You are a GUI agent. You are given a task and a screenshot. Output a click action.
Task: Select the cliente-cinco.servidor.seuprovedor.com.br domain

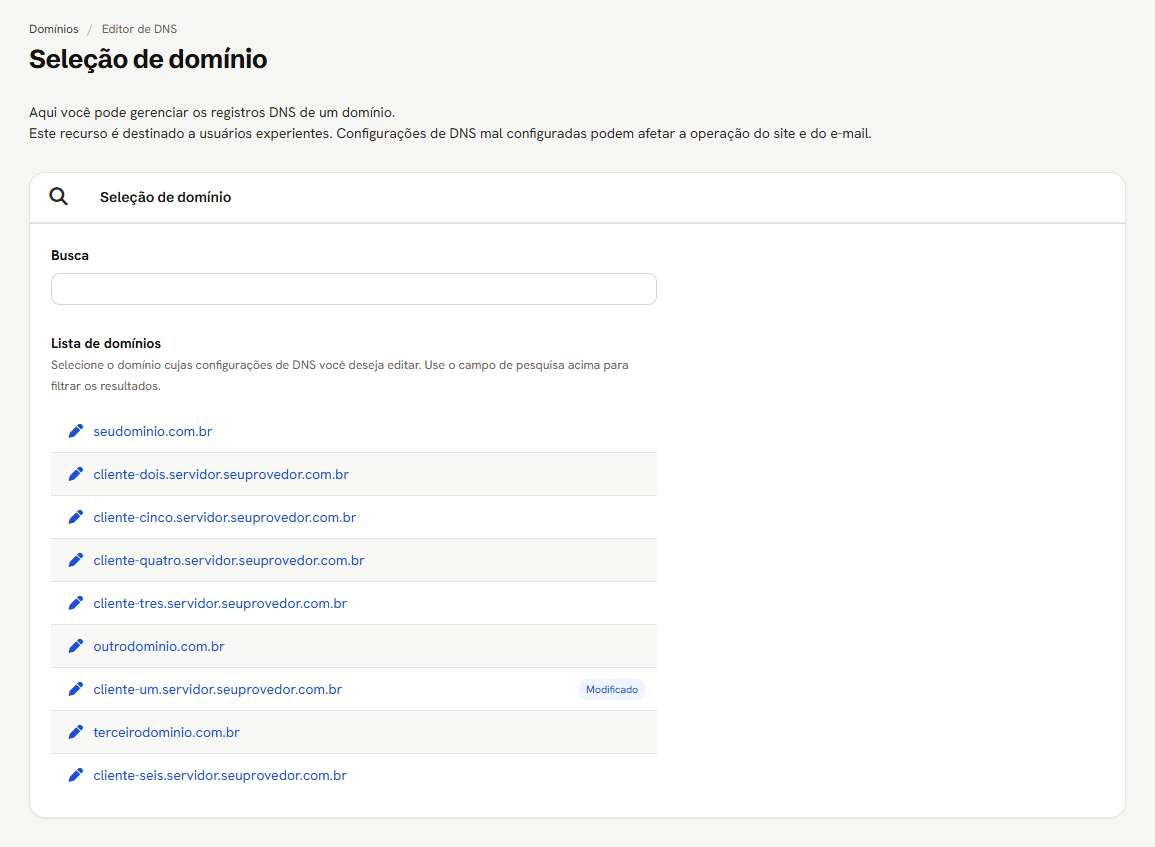point(225,517)
